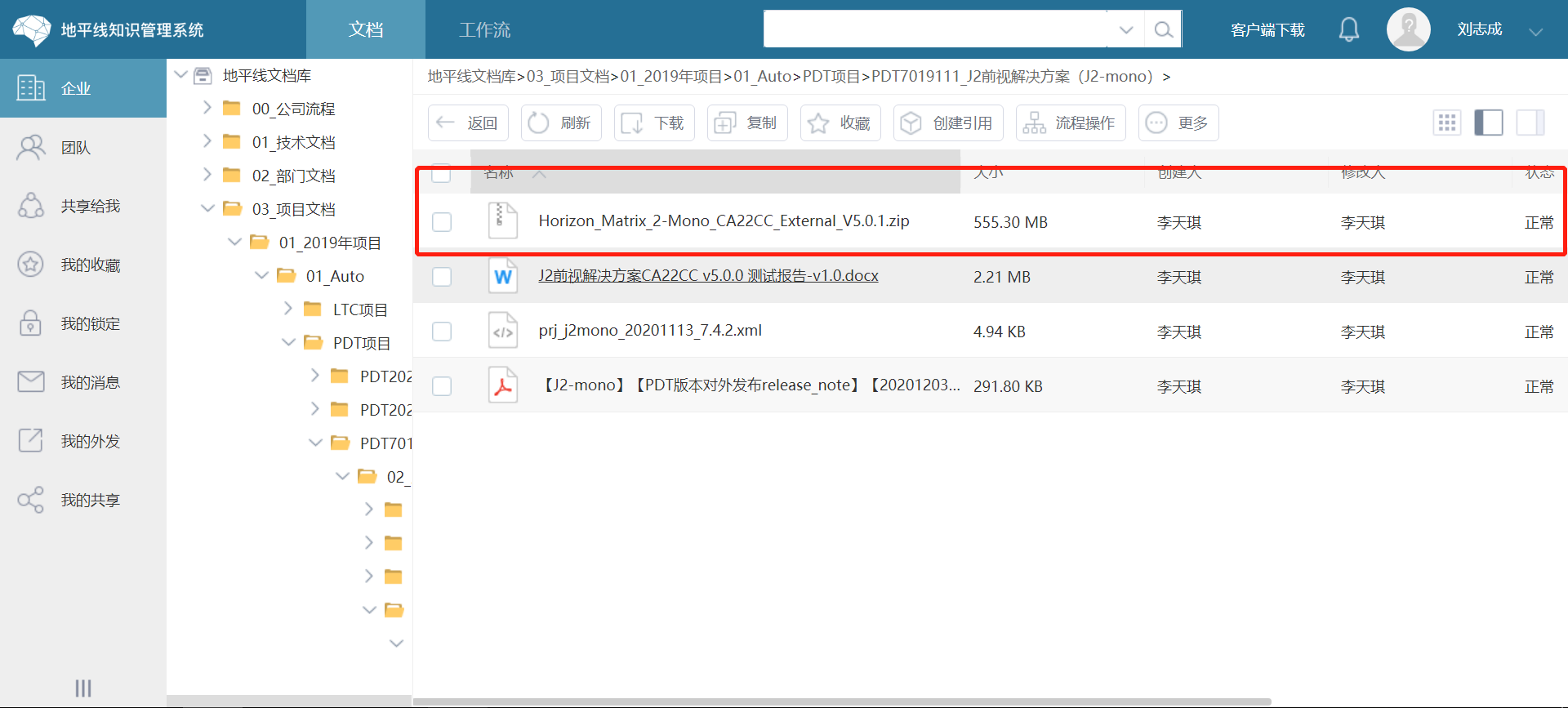Collapse the 地平线文档库 tree root
The height and width of the screenshot is (708, 1568).
[181, 75]
